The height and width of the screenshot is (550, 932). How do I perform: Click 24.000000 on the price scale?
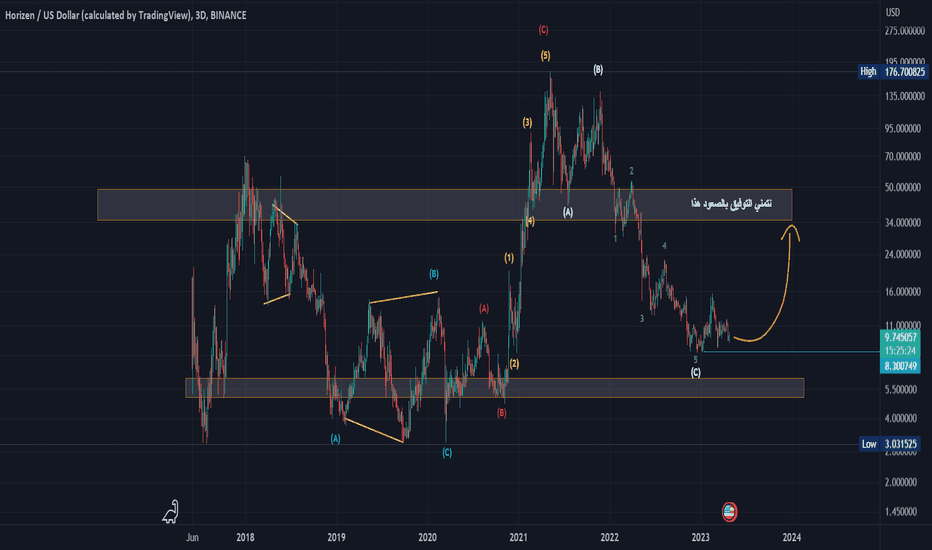905,254
